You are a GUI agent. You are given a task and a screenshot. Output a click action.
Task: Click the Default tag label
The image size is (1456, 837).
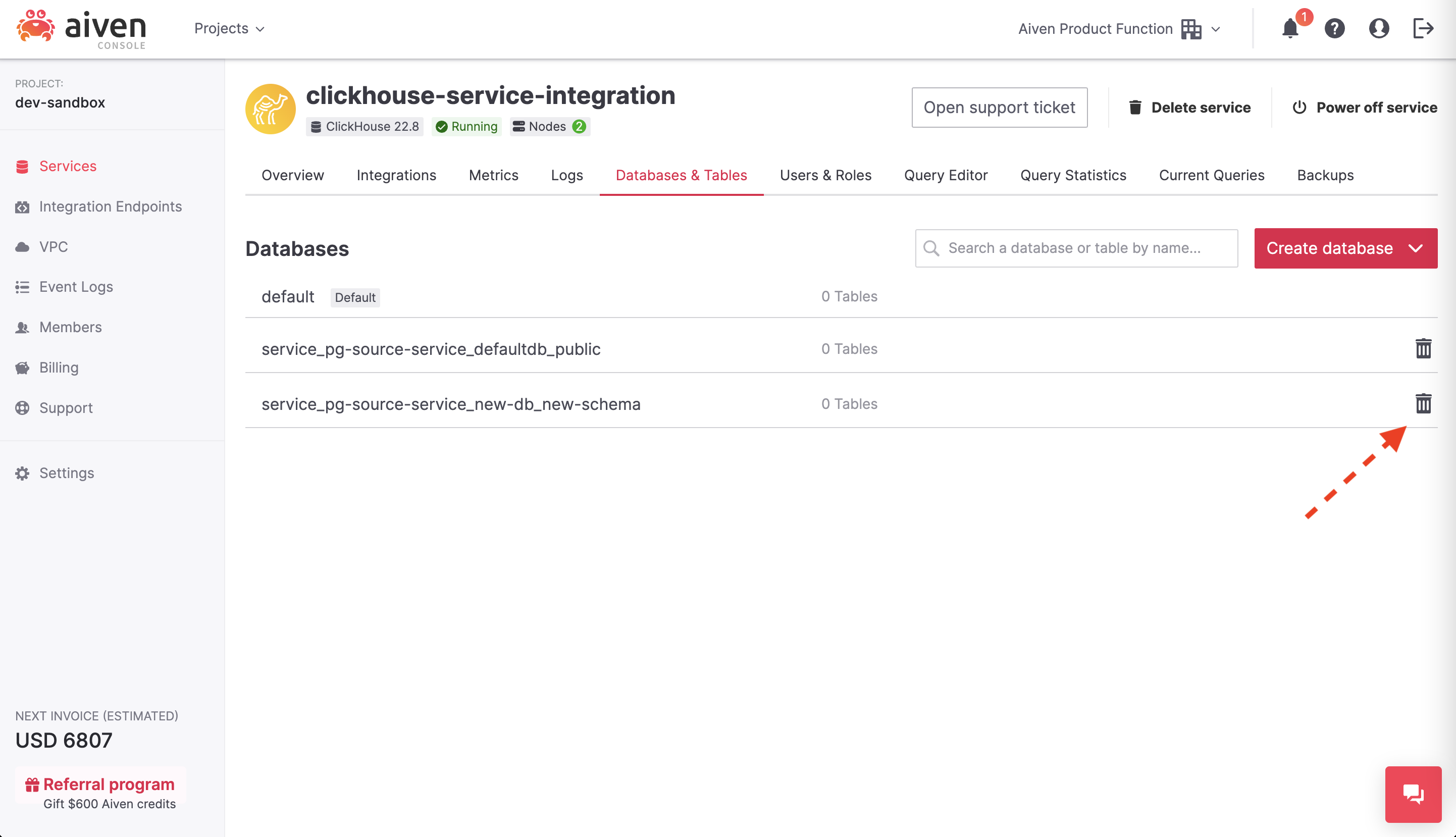(354, 297)
